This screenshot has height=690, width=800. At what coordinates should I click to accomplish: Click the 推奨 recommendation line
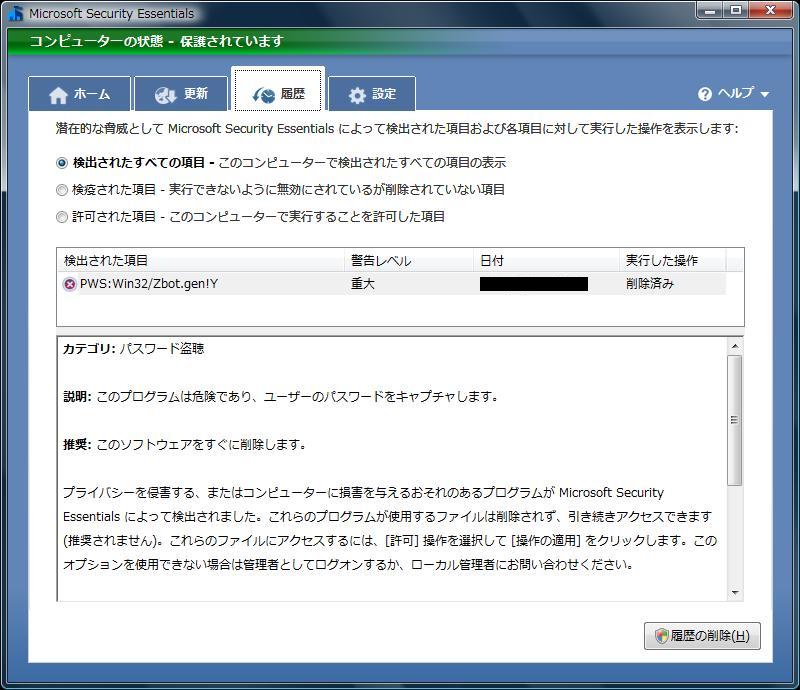point(185,445)
